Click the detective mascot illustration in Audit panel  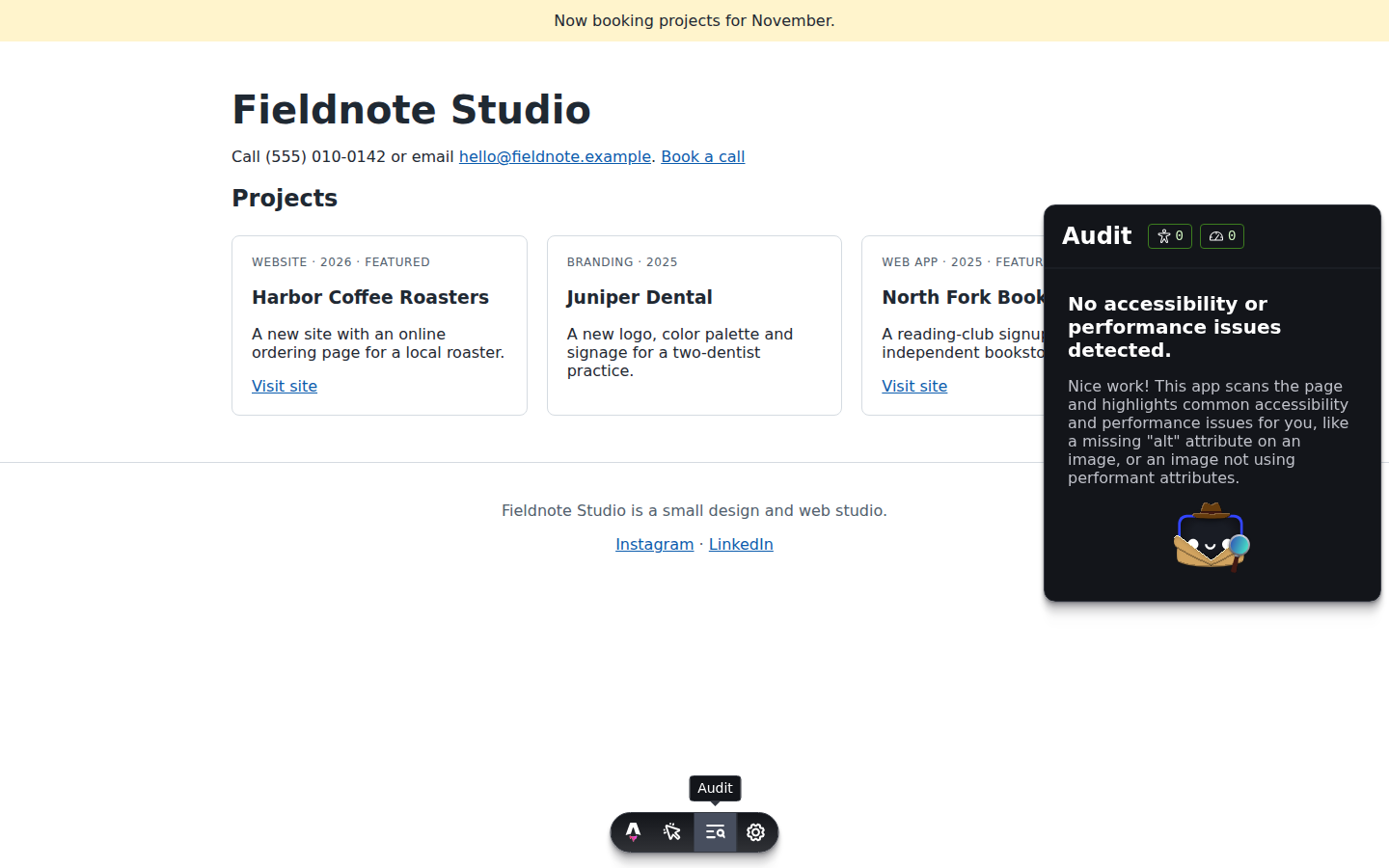pos(1212,537)
